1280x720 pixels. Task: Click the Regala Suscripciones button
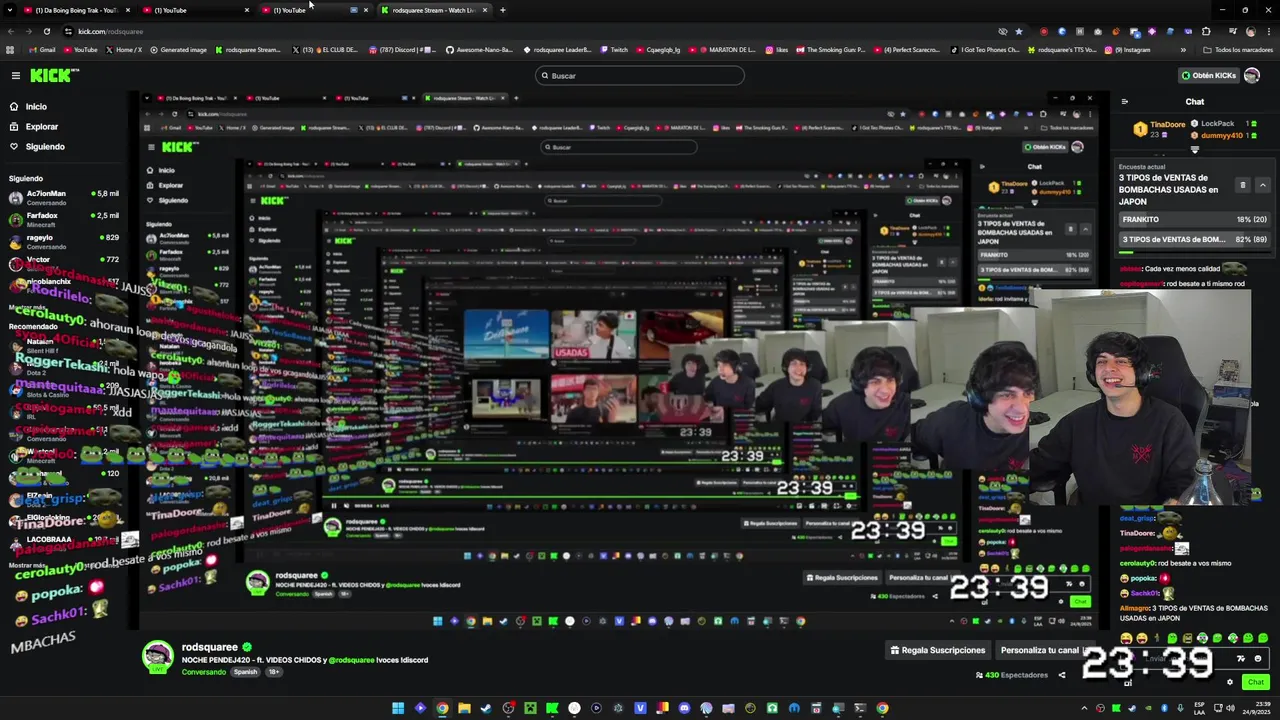[x=938, y=650]
